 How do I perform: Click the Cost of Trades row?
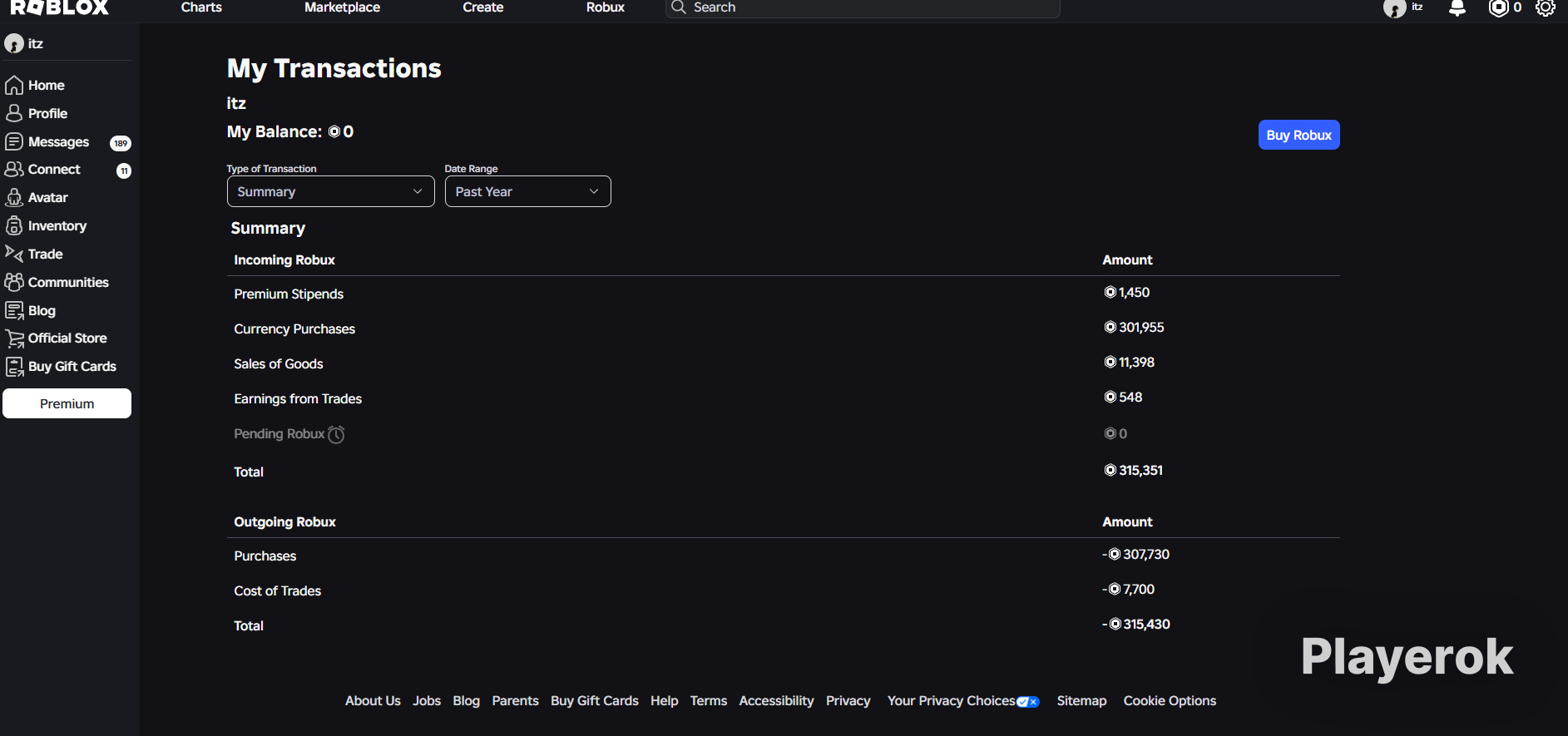[x=784, y=590]
